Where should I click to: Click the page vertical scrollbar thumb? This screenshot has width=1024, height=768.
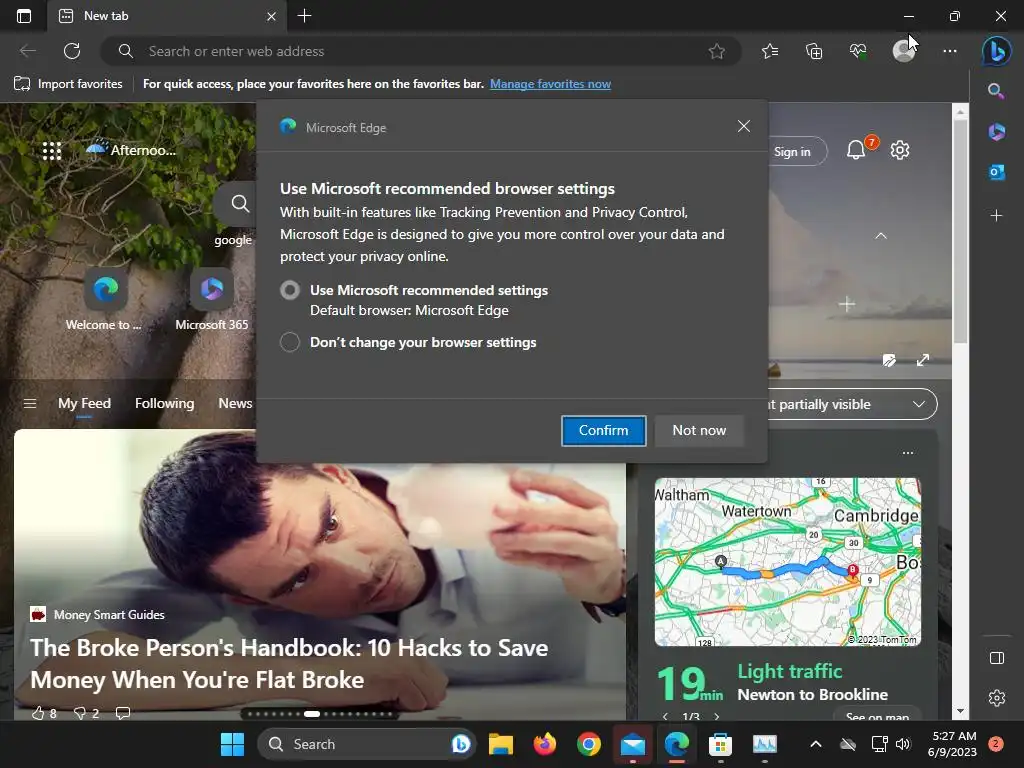click(959, 232)
